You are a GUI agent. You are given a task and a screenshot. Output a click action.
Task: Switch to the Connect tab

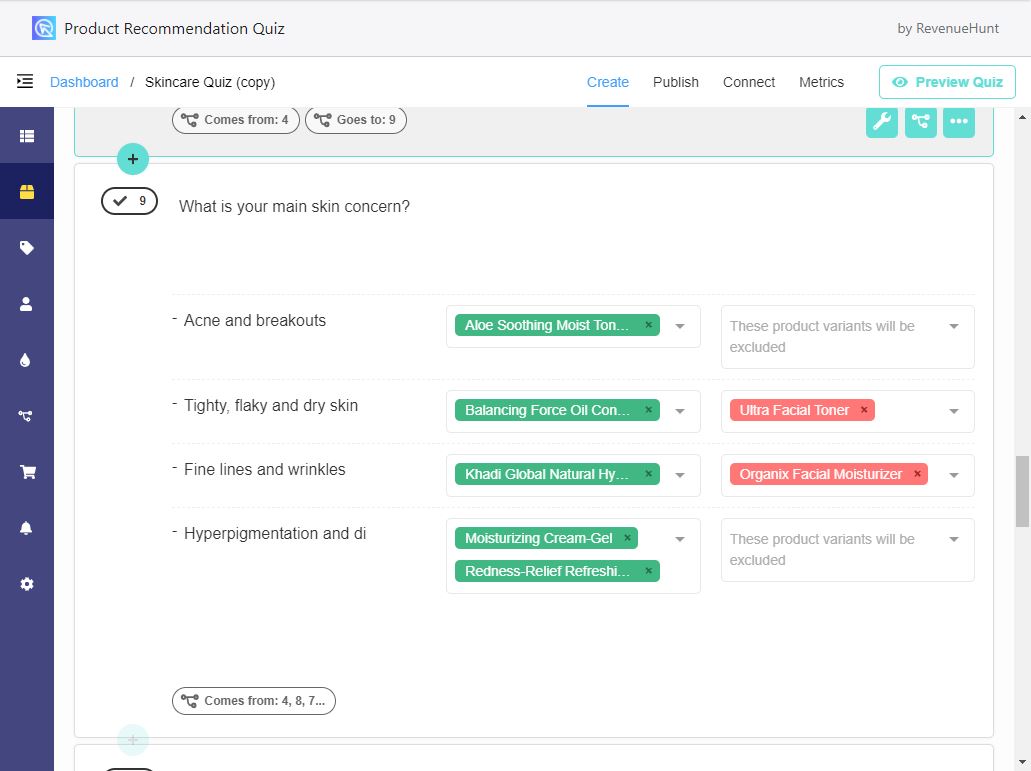pyautogui.click(x=749, y=82)
